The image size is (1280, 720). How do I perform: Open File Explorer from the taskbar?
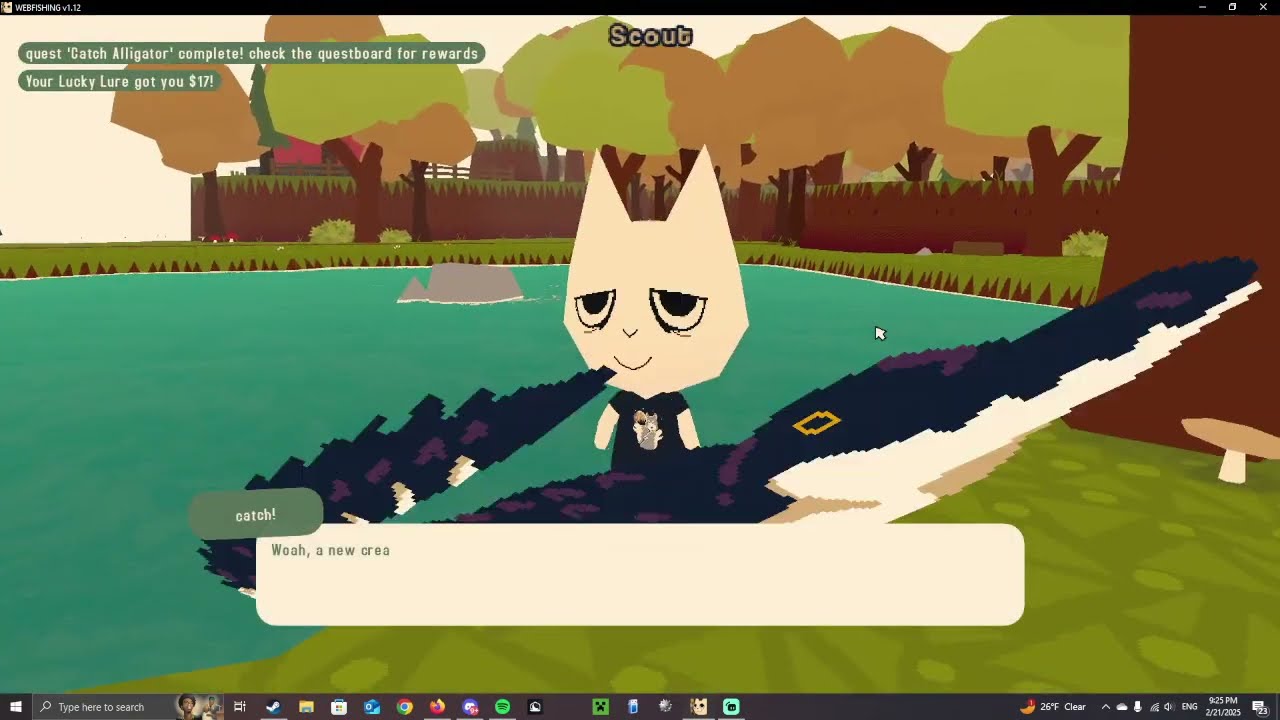tap(306, 707)
